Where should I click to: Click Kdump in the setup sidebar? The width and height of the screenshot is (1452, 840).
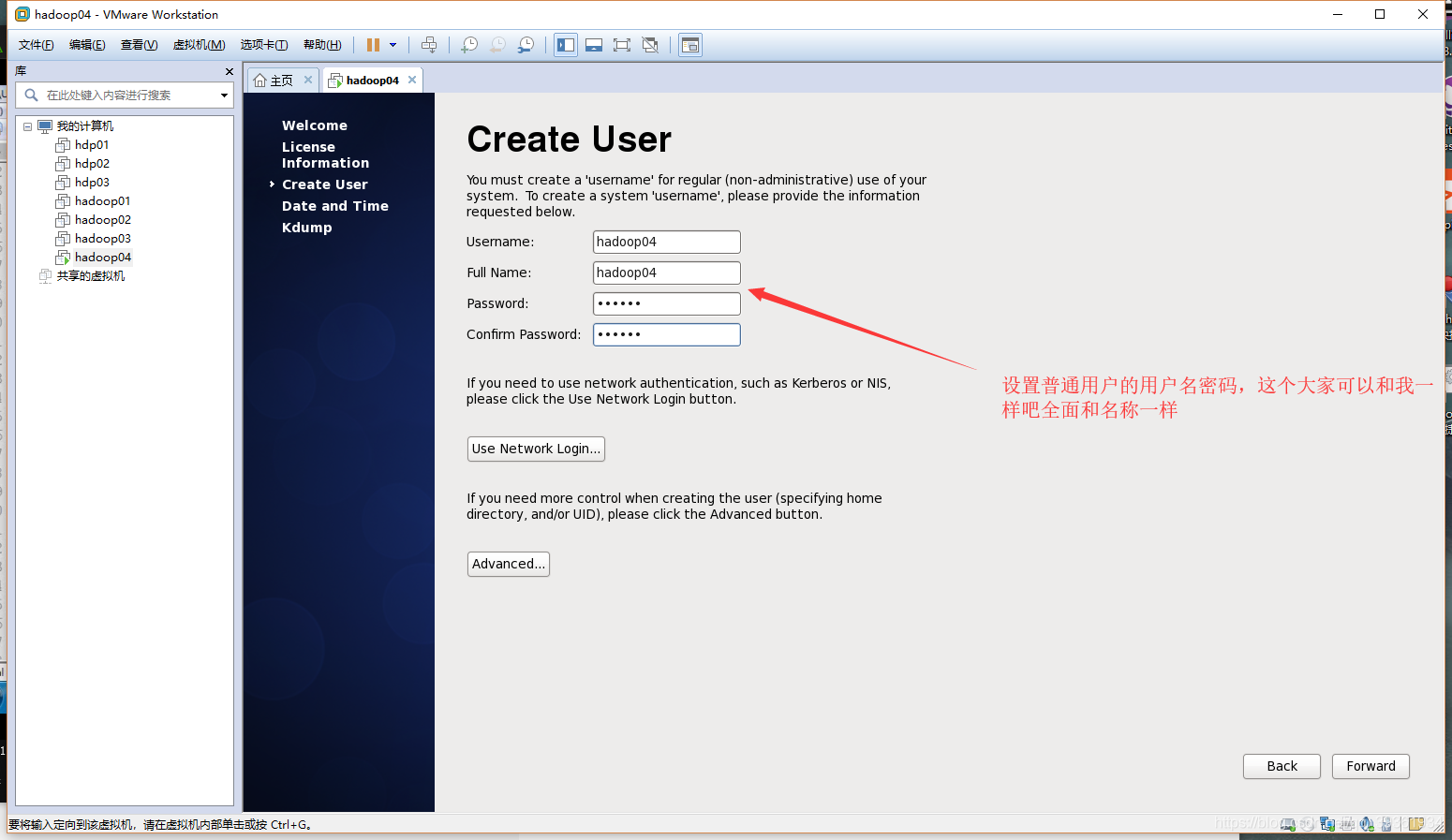tap(307, 228)
